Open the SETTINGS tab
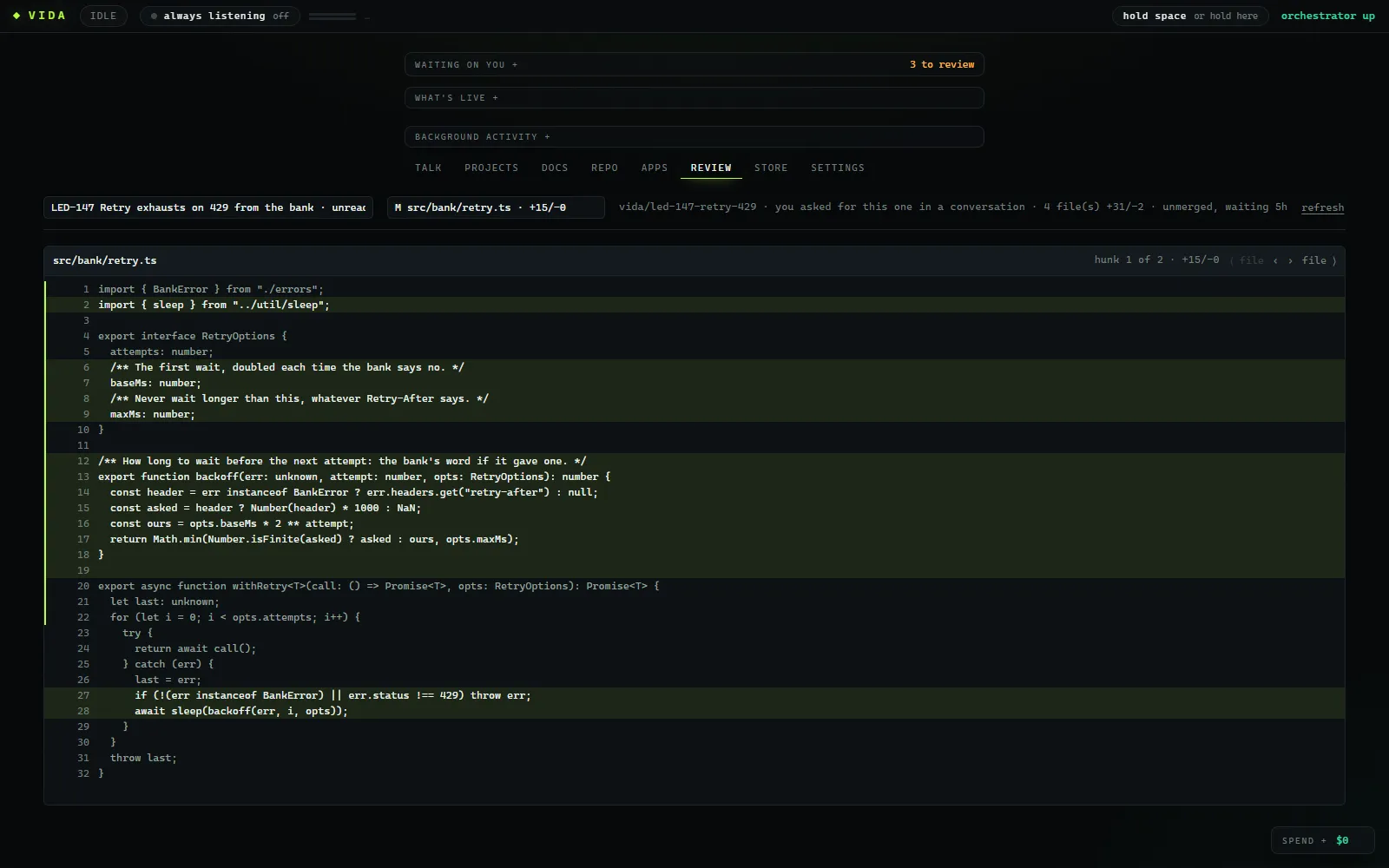Viewport: 1389px width, 868px height. point(838,168)
